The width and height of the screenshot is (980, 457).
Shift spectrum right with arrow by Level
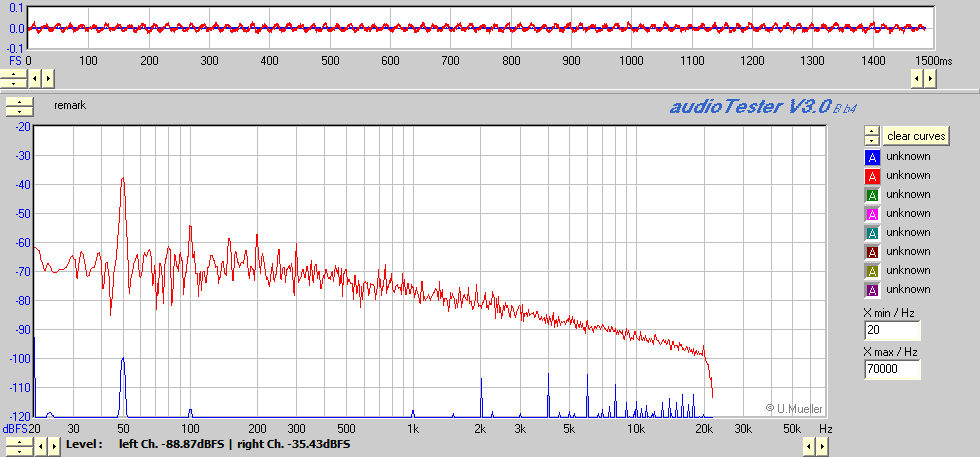[x=56, y=447]
